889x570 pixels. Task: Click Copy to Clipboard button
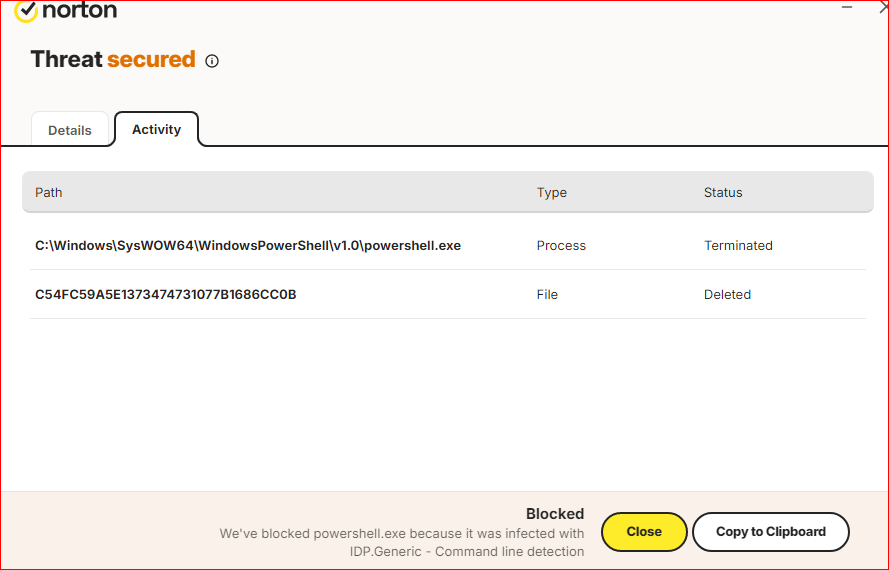pyautogui.click(x=771, y=532)
